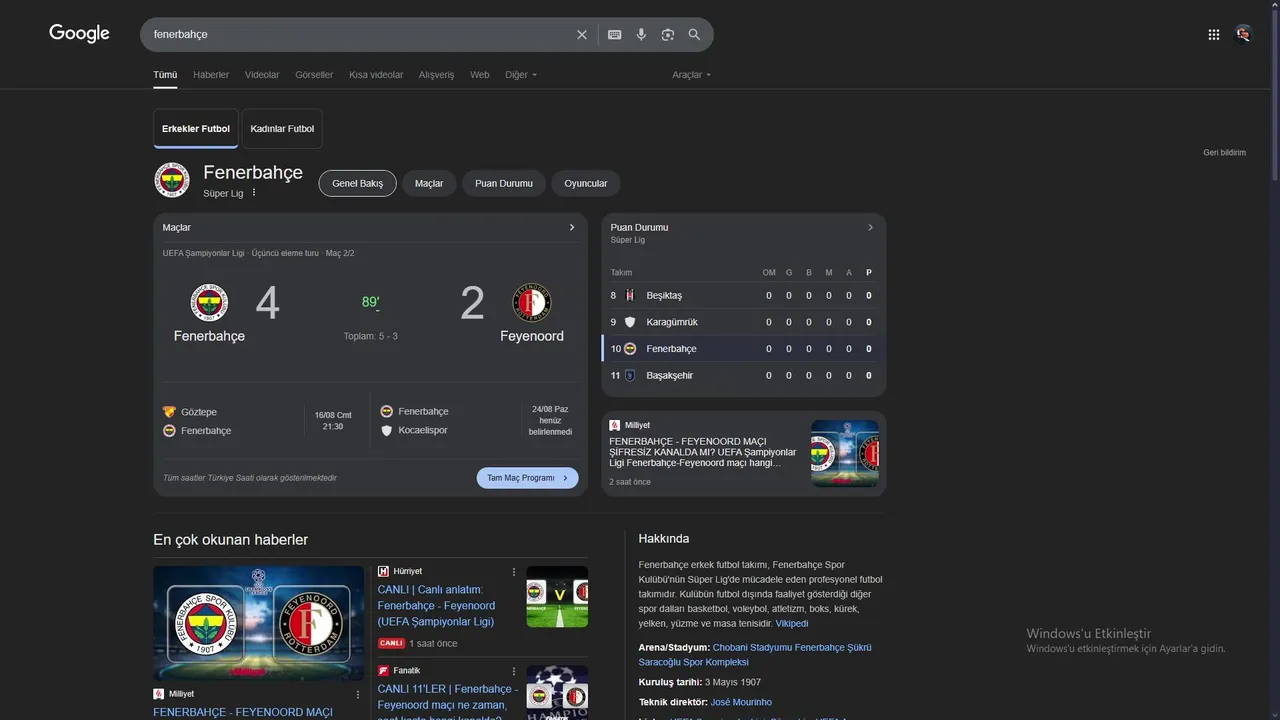Open Hürriyet article thumbnail
Viewport: 1280px width, 720px height.
(x=557, y=597)
